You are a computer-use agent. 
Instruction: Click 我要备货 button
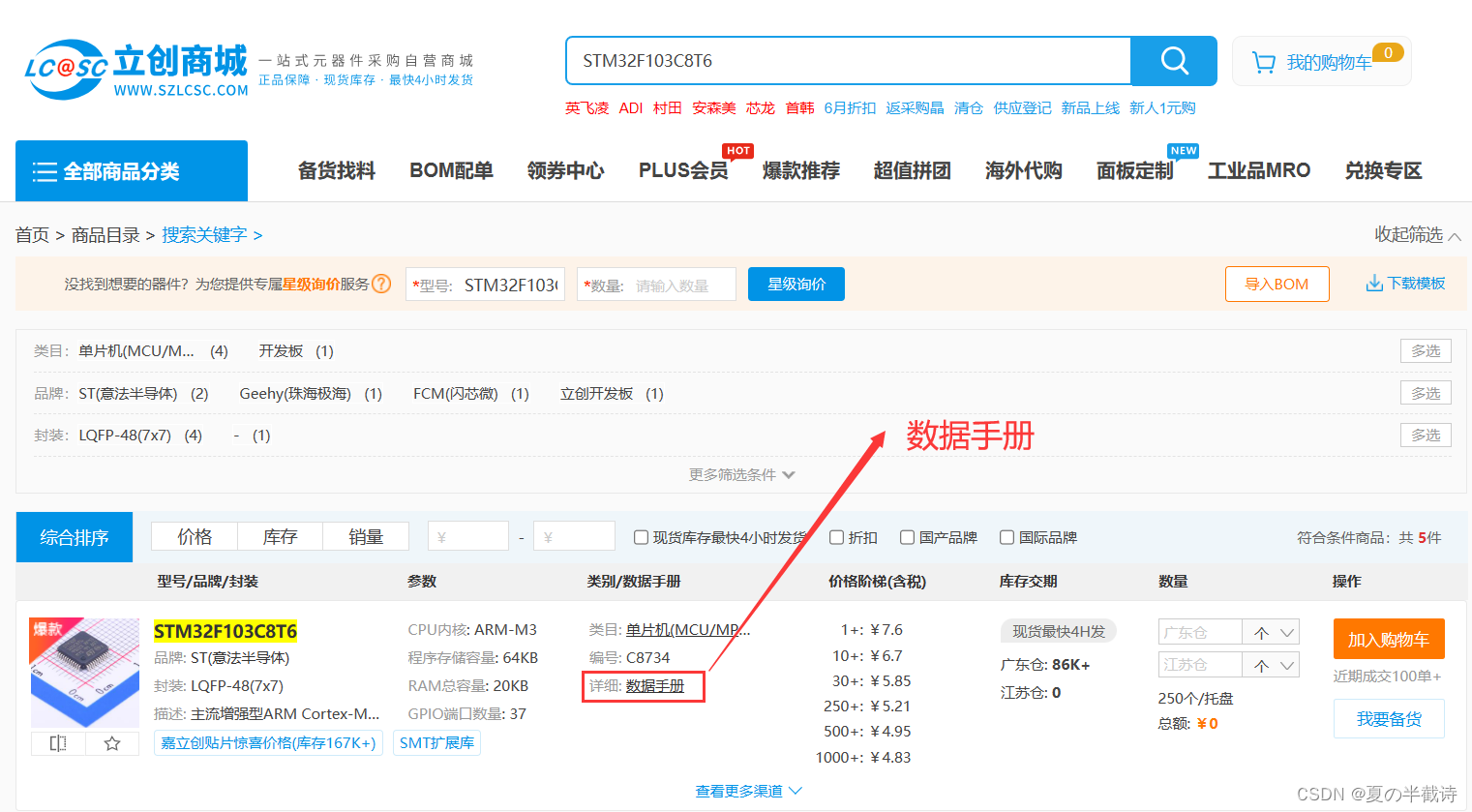[1389, 719]
